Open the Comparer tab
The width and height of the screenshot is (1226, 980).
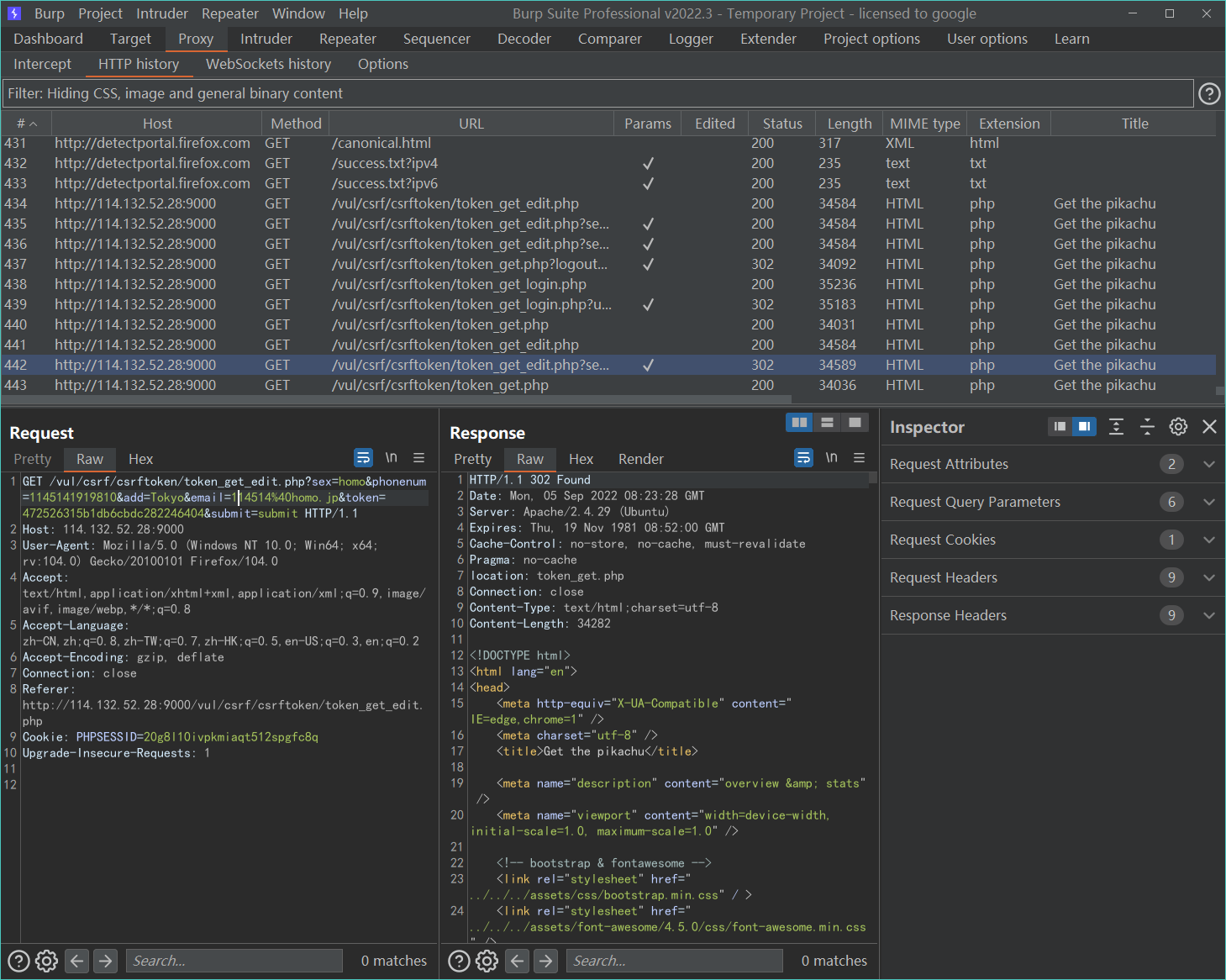pos(609,39)
